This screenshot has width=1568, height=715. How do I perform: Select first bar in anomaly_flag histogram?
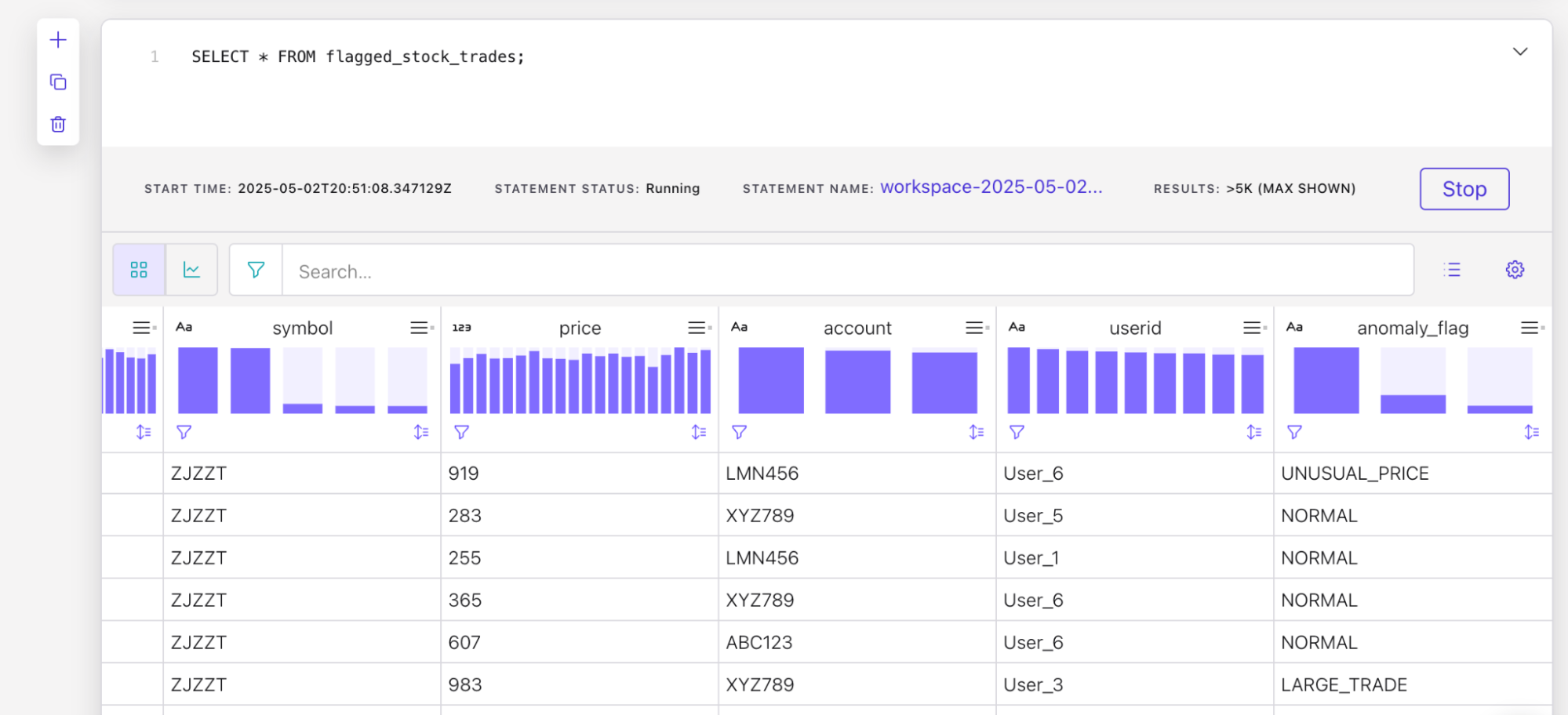(x=1326, y=380)
